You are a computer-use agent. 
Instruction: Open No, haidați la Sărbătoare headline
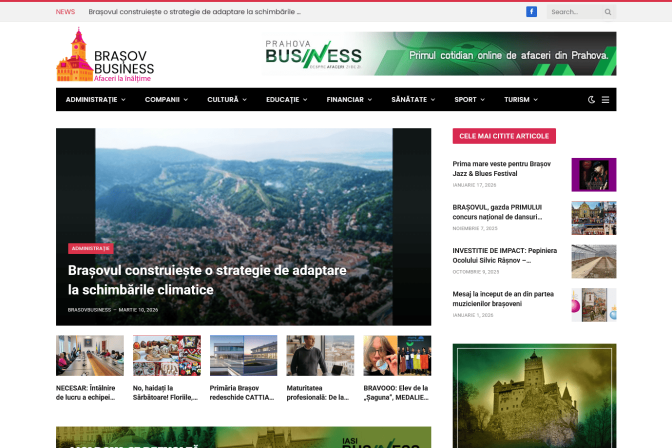point(165,392)
